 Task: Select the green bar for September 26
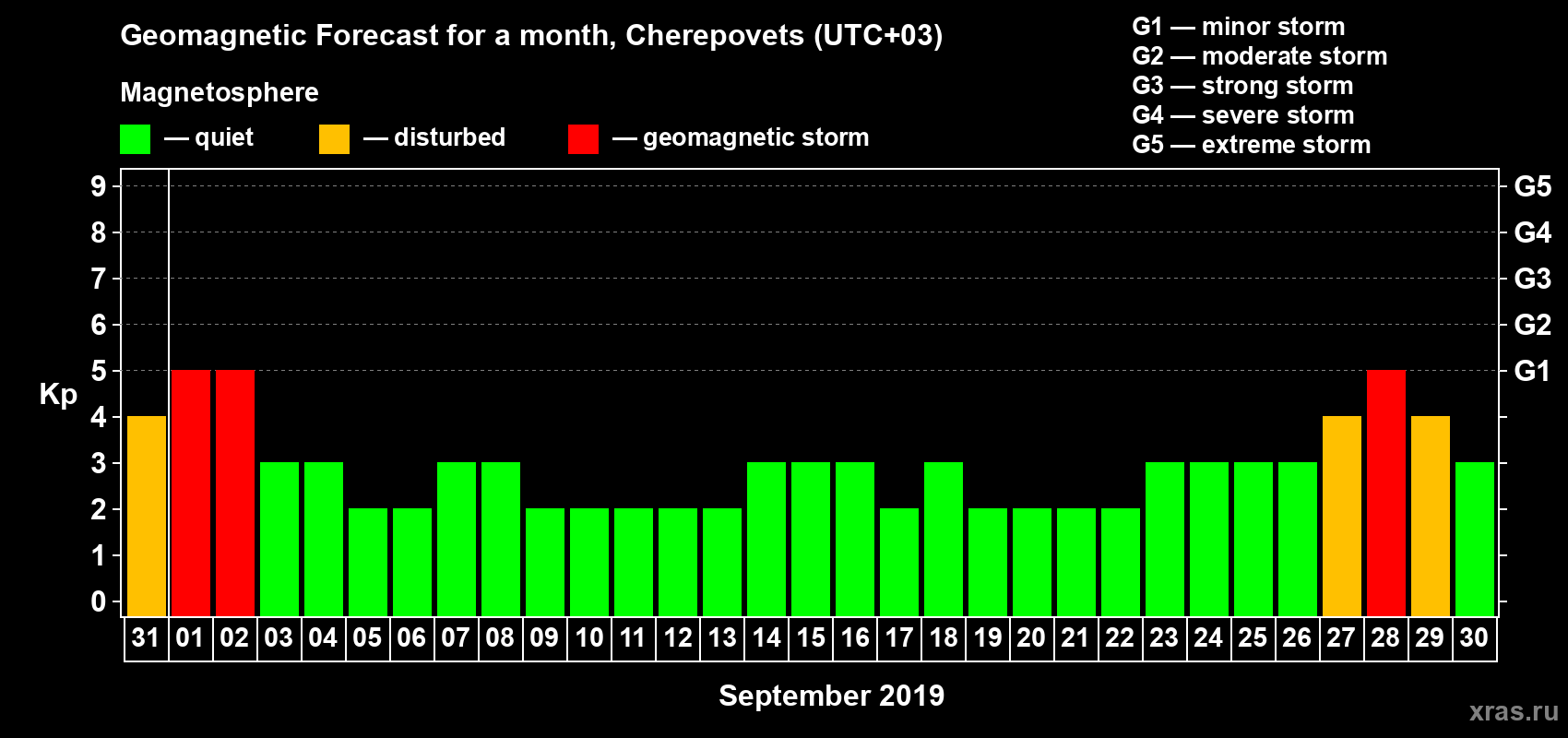coord(1298,539)
